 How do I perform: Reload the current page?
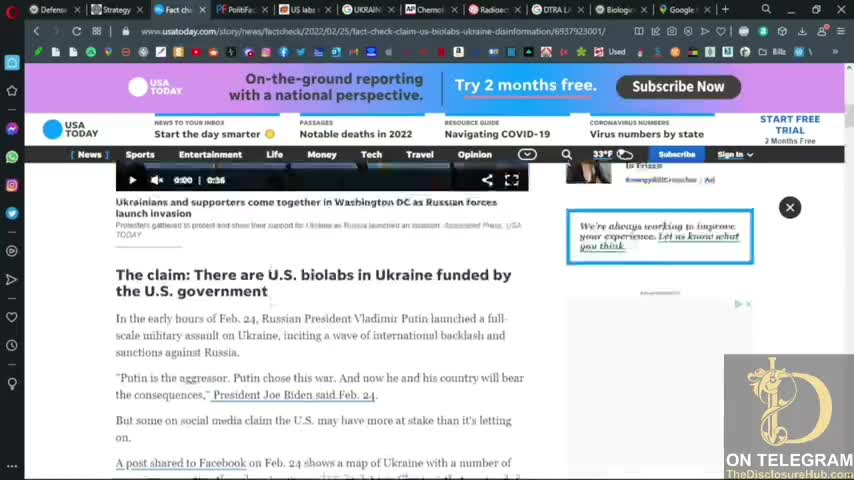point(77,32)
